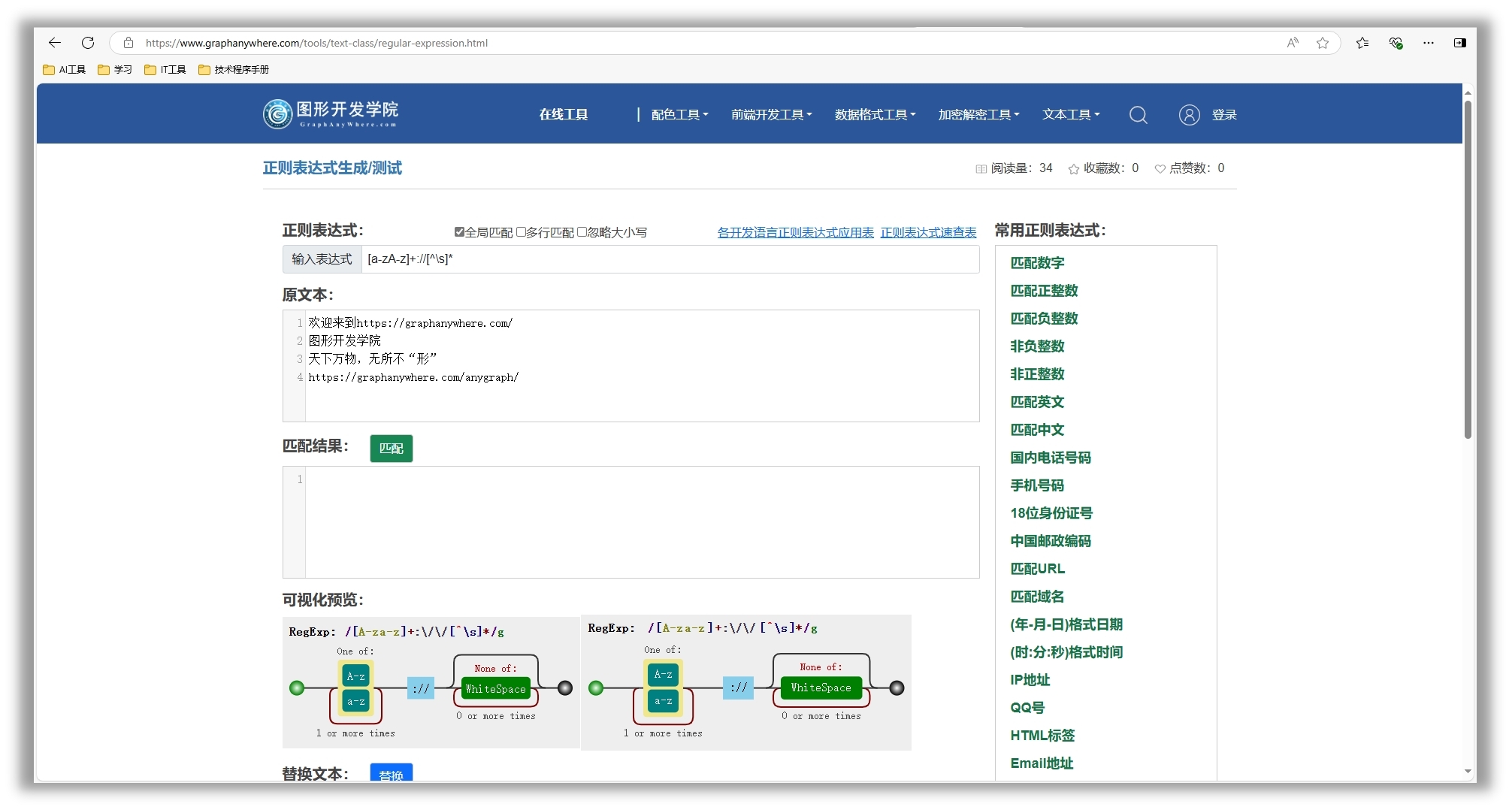This screenshot has height=810, width=1512.
Task: Go back with the browser back arrow
Action: tap(54, 43)
